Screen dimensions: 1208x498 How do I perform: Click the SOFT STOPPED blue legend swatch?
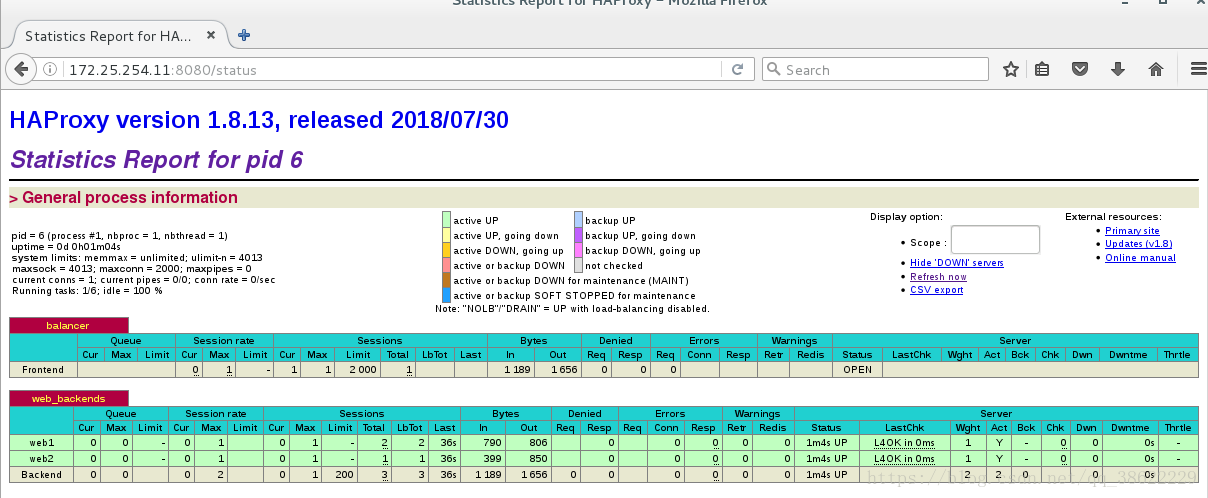[447, 296]
